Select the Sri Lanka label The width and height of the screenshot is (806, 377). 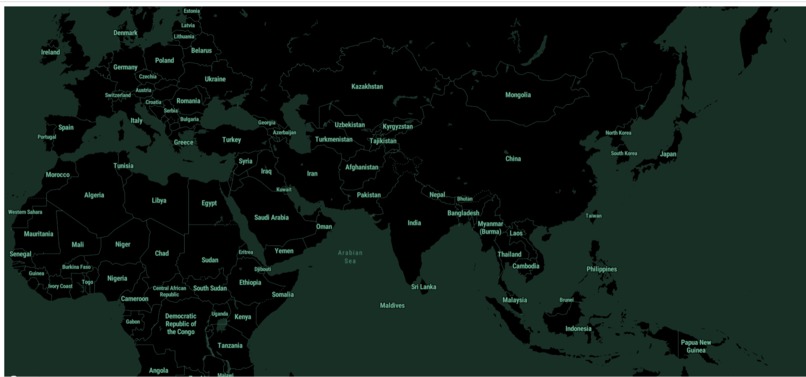pyautogui.click(x=424, y=287)
